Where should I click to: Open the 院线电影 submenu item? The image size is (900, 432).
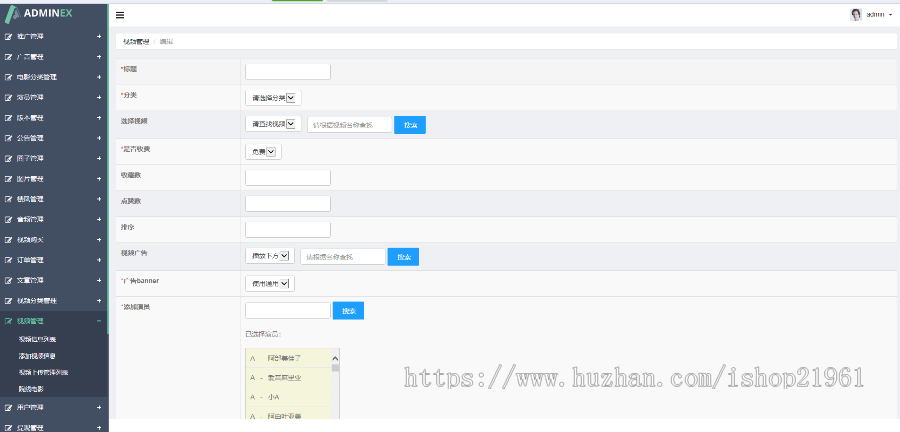point(31,389)
